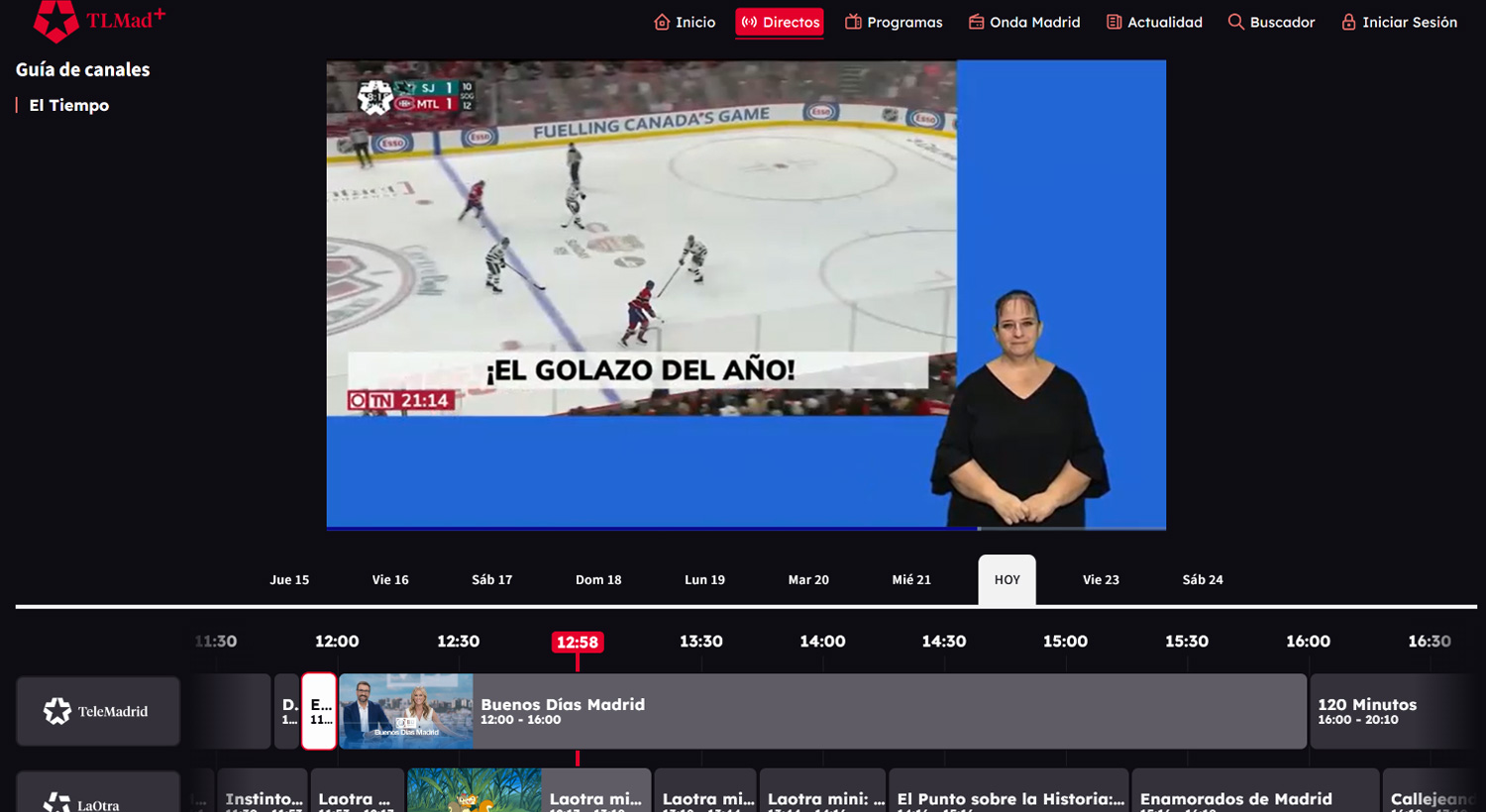The width and height of the screenshot is (1486, 812).
Task: Select the Jue 15 day tab
Action: 289,580
